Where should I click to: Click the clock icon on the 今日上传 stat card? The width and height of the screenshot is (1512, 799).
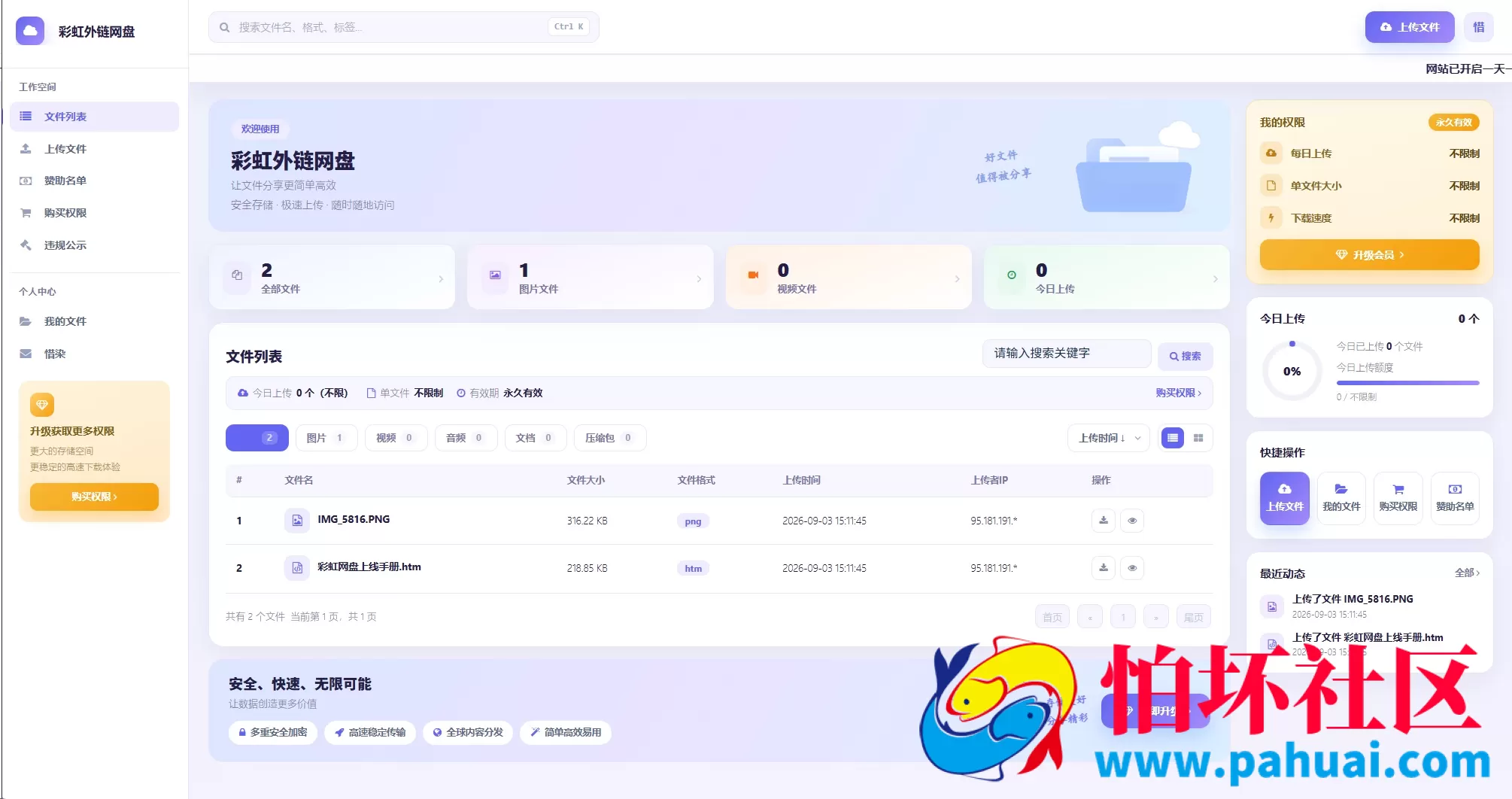coord(1012,275)
